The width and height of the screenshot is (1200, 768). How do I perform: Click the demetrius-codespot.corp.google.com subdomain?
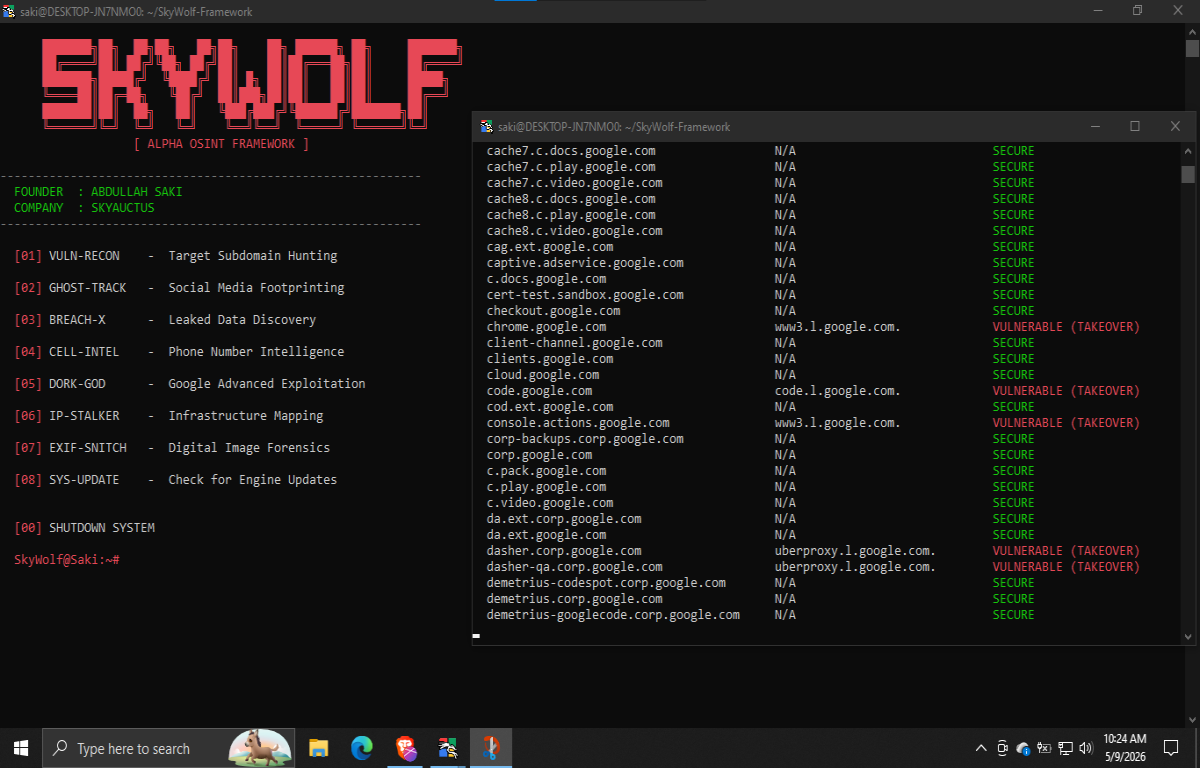tap(606, 583)
